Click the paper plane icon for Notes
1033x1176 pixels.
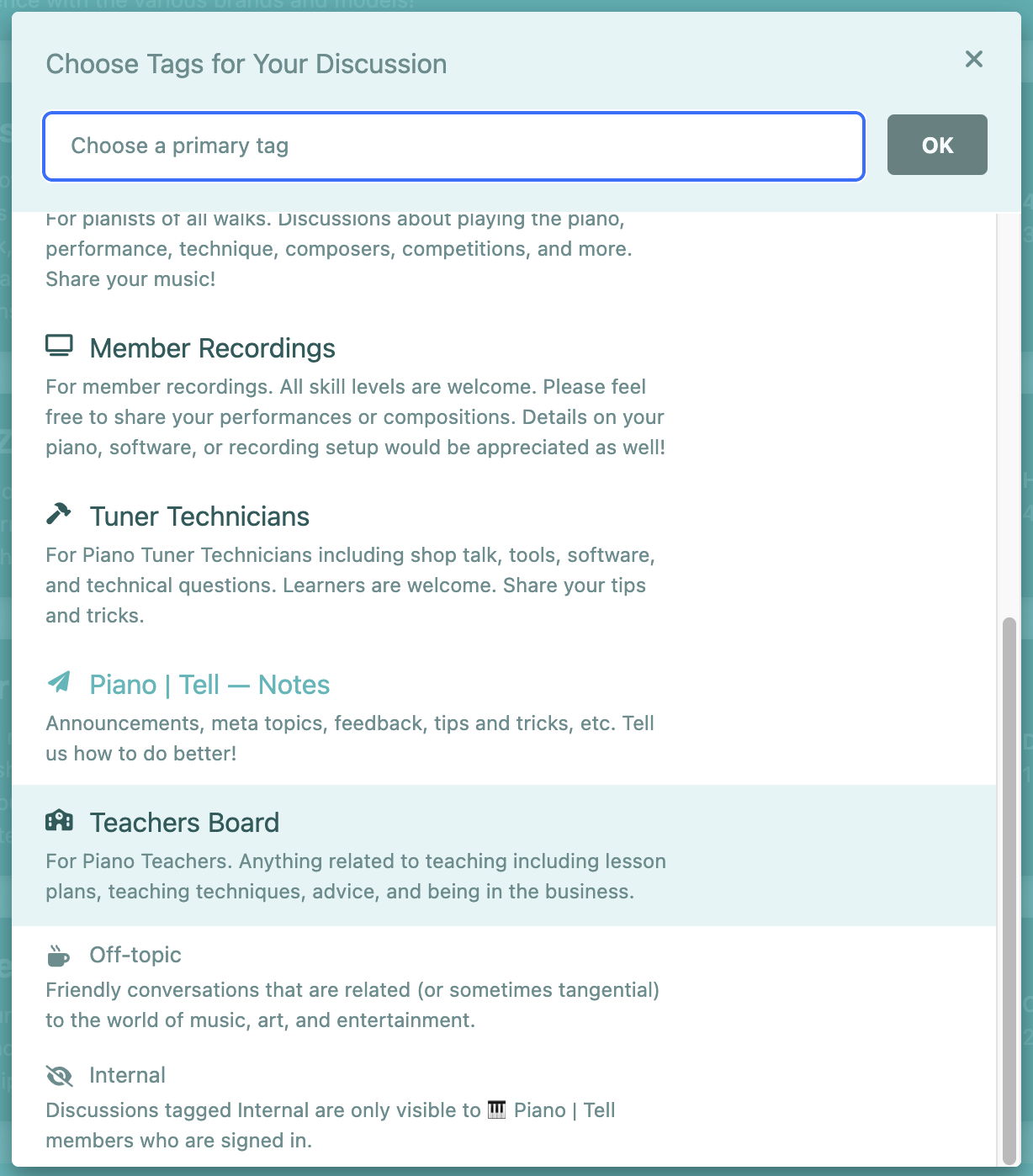point(59,682)
